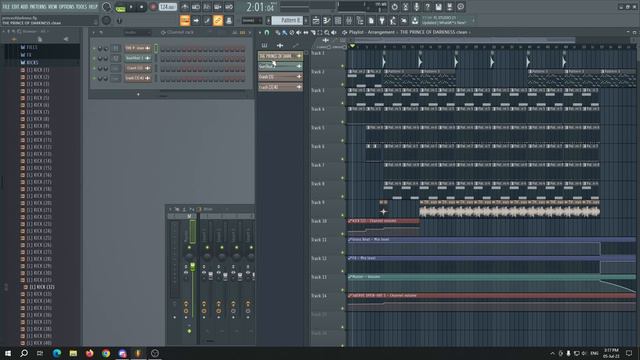Toggle the browser view icon in toolbar
640x360 pixels.
(360, 20)
